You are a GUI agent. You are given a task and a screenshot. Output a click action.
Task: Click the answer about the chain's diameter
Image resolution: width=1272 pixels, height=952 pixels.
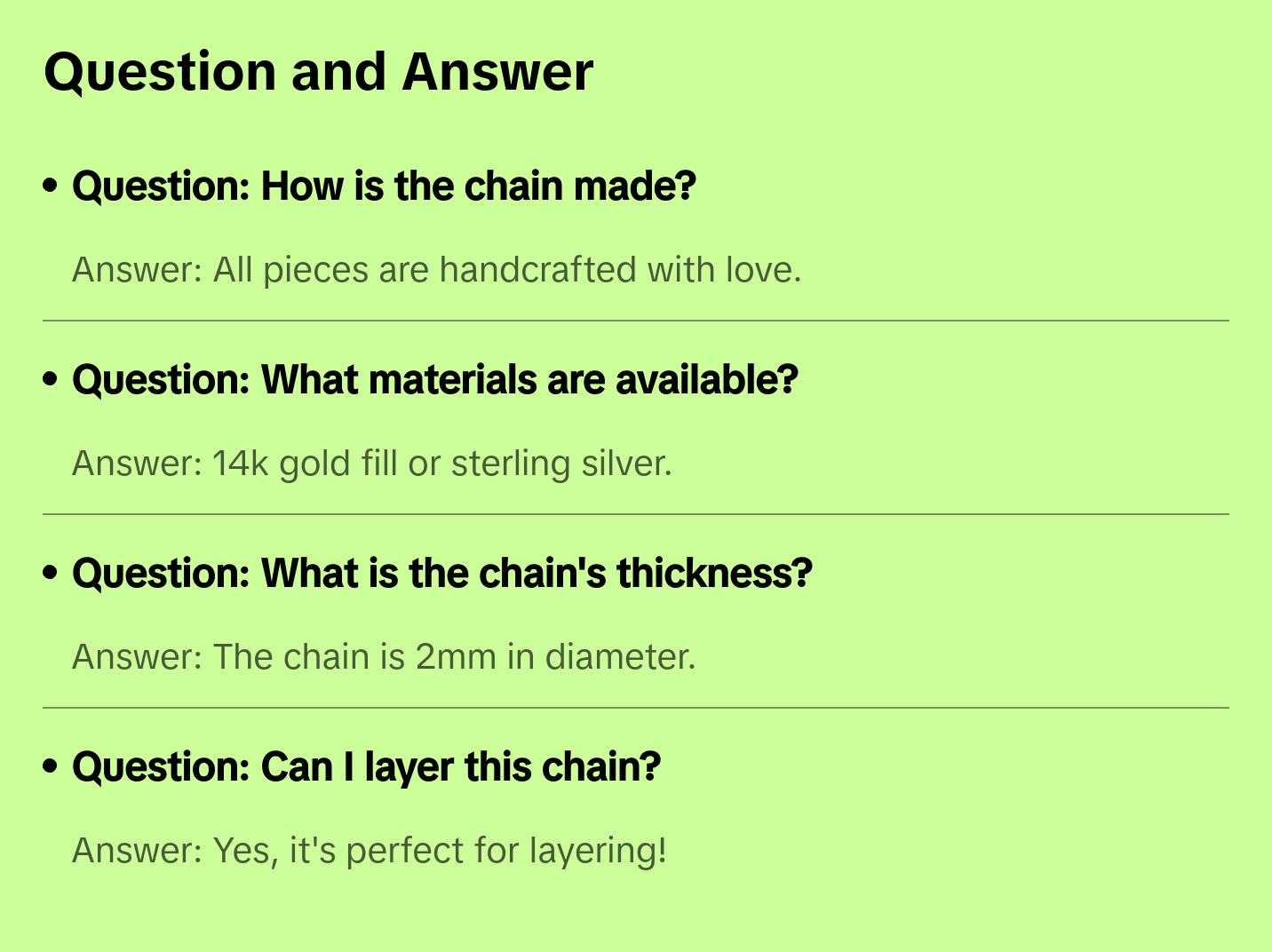pos(383,657)
